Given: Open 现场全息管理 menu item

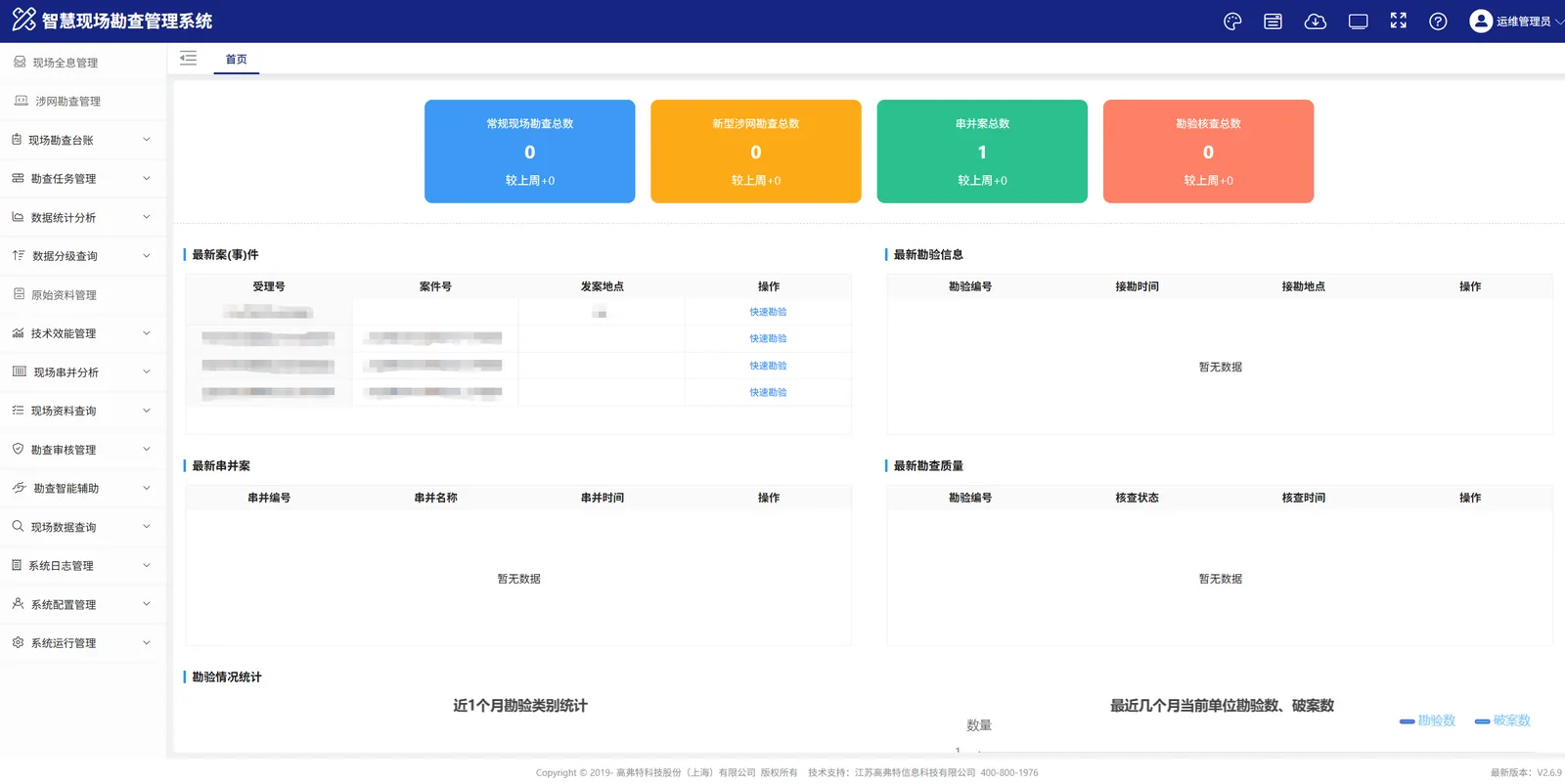Looking at the screenshot, I should [83, 63].
